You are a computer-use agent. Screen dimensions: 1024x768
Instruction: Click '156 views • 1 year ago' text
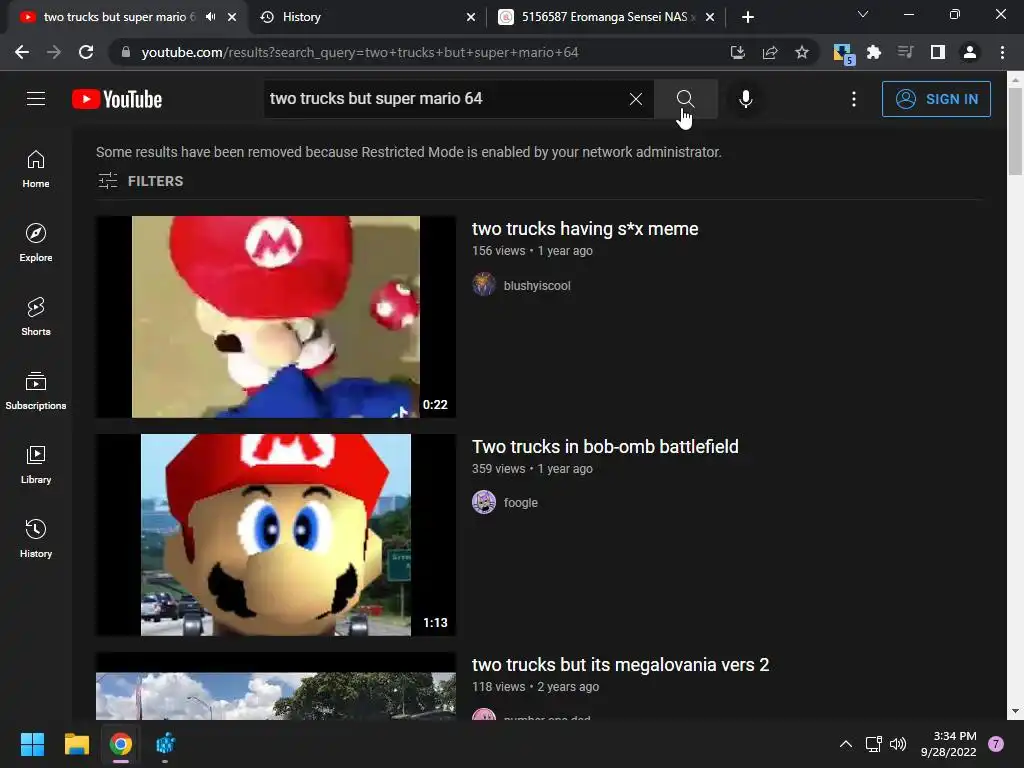pos(532,251)
